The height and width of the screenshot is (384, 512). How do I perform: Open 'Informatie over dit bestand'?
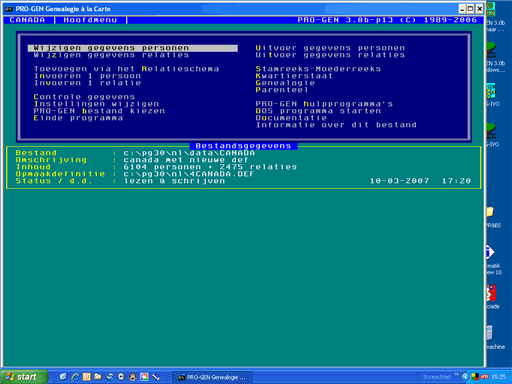[x=336, y=125]
